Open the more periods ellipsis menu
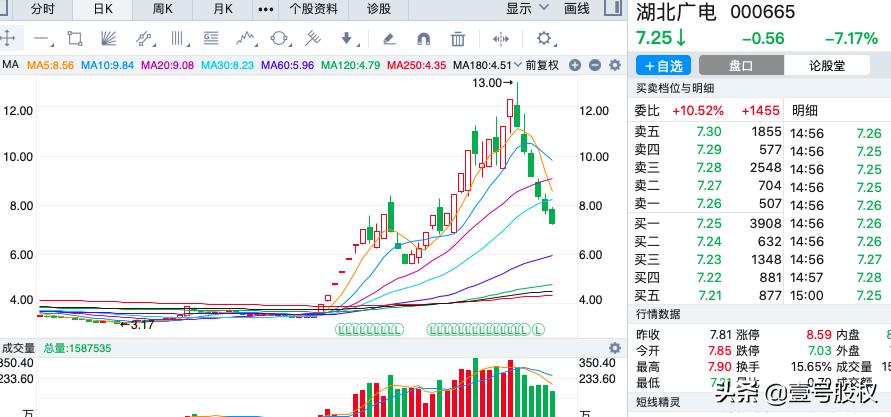This screenshot has height=417, width=891. [x=265, y=9]
